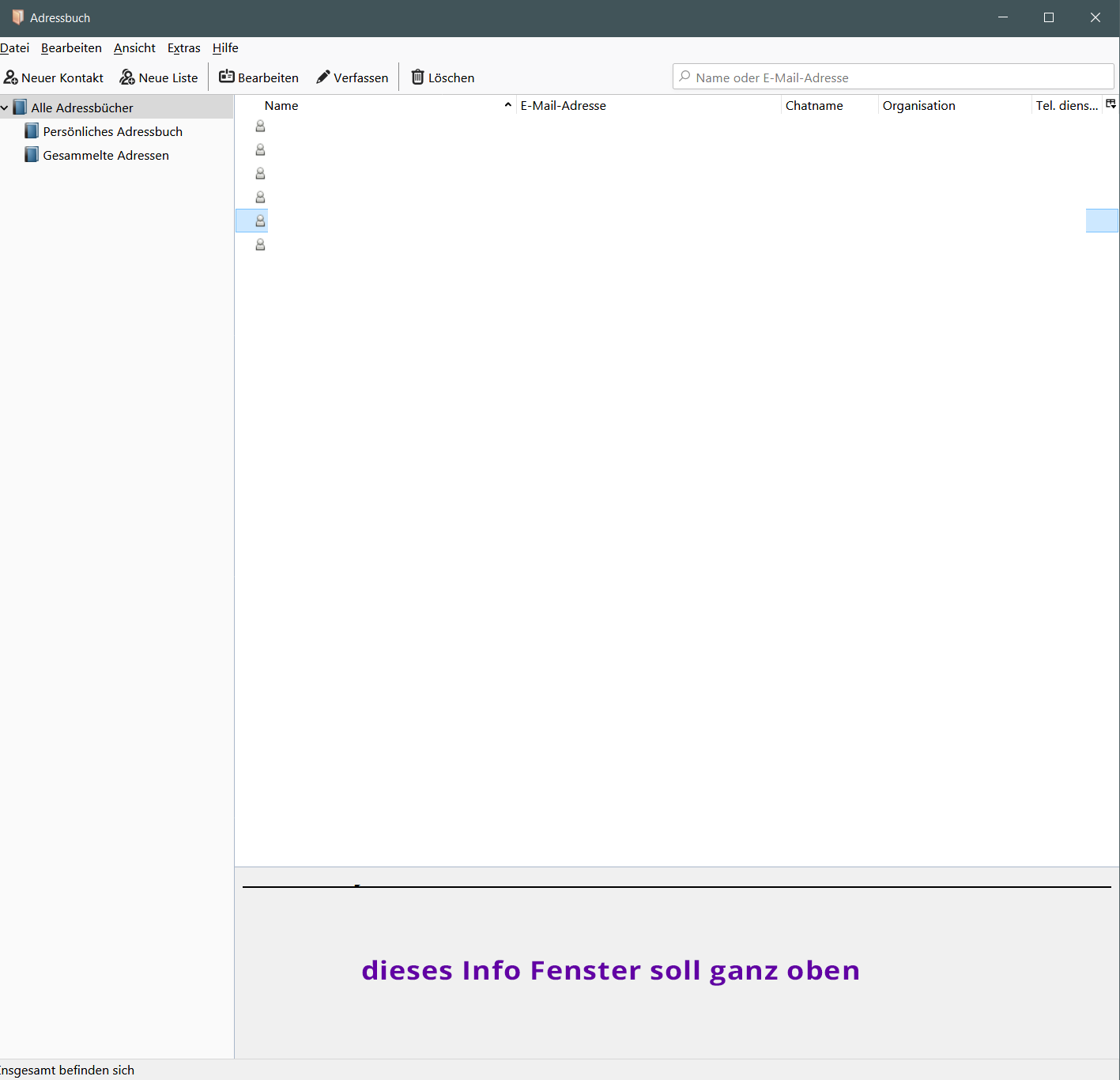Select Alle Adressbücher in the sidebar
The width and height of the screenshot is (1120, 1080).
click(82, 108)
